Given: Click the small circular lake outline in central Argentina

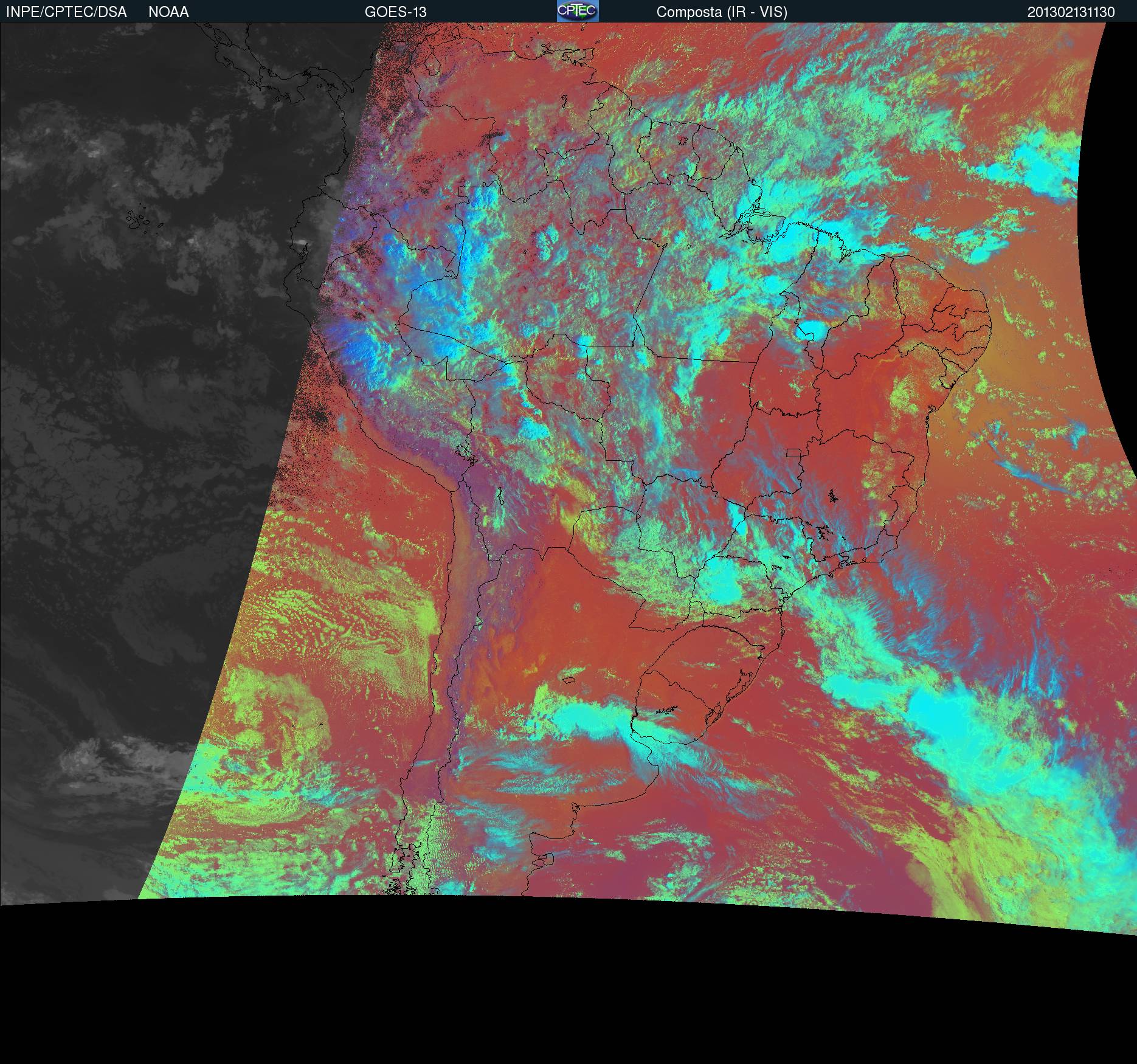Looking at the screenshot, I should point(576,607).
